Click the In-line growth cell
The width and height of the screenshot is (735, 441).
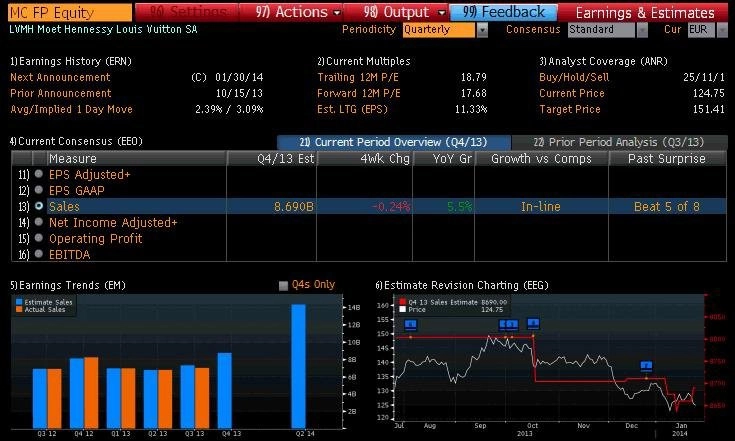(540, 207)
